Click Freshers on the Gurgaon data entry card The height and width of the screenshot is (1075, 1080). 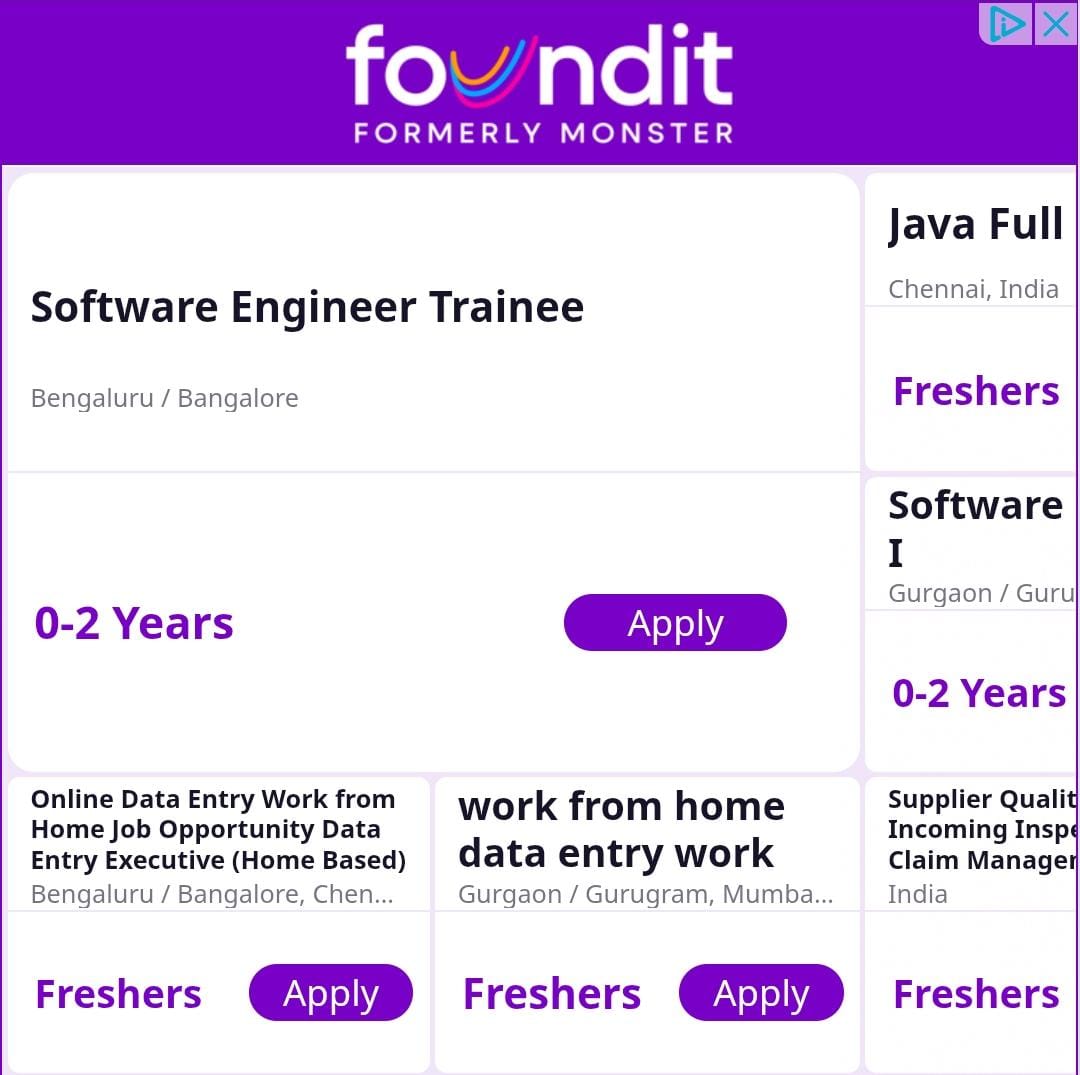(552, 994)
